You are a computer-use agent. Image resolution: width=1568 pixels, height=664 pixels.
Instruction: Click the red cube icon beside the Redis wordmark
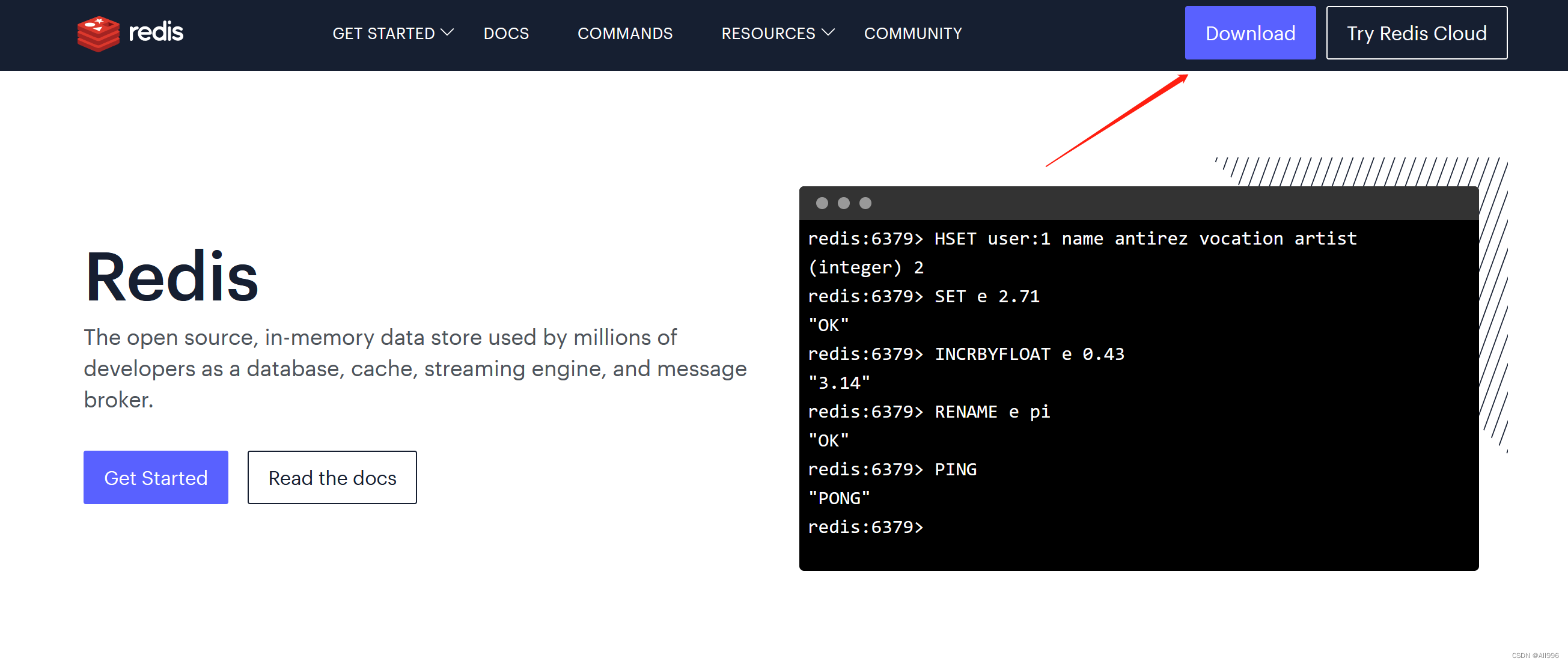(99, 33)
